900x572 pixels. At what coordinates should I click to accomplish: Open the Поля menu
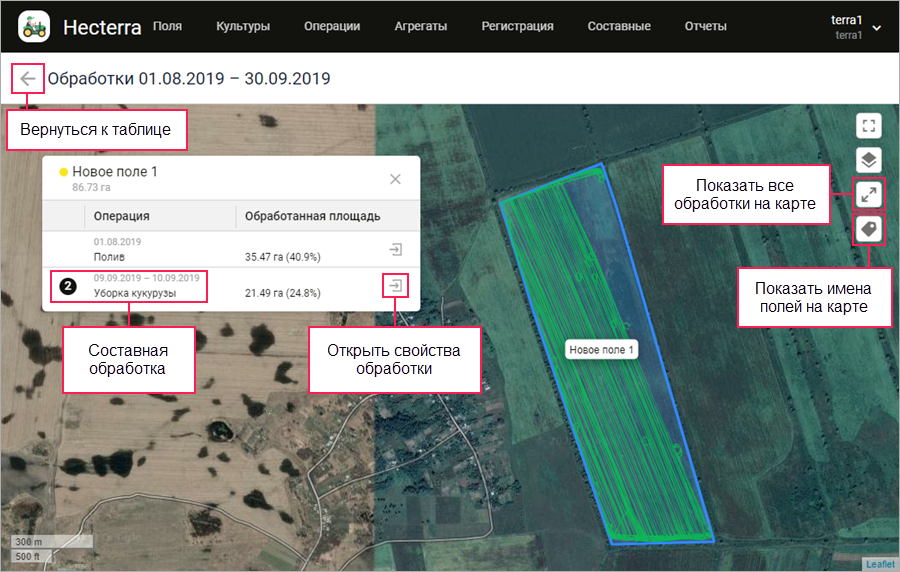coord(167,26)
